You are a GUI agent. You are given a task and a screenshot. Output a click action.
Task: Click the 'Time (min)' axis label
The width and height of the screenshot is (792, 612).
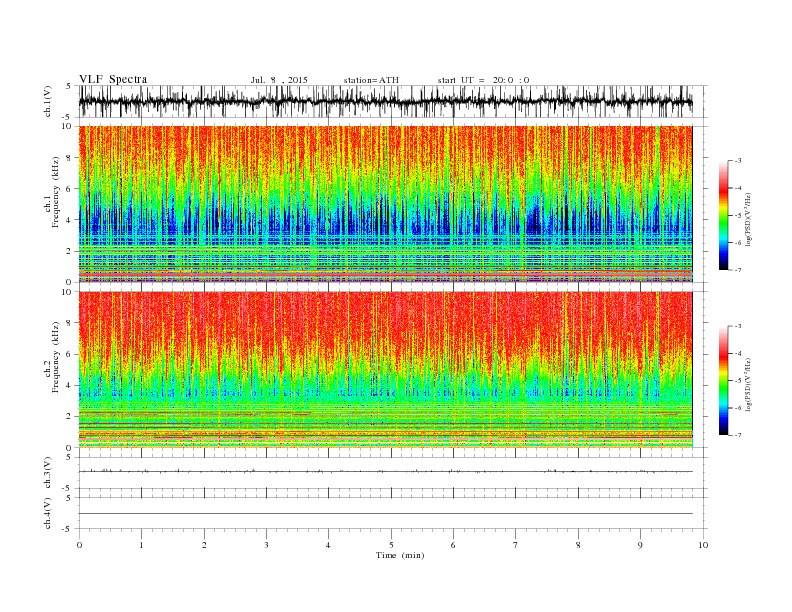pos(400,555)
